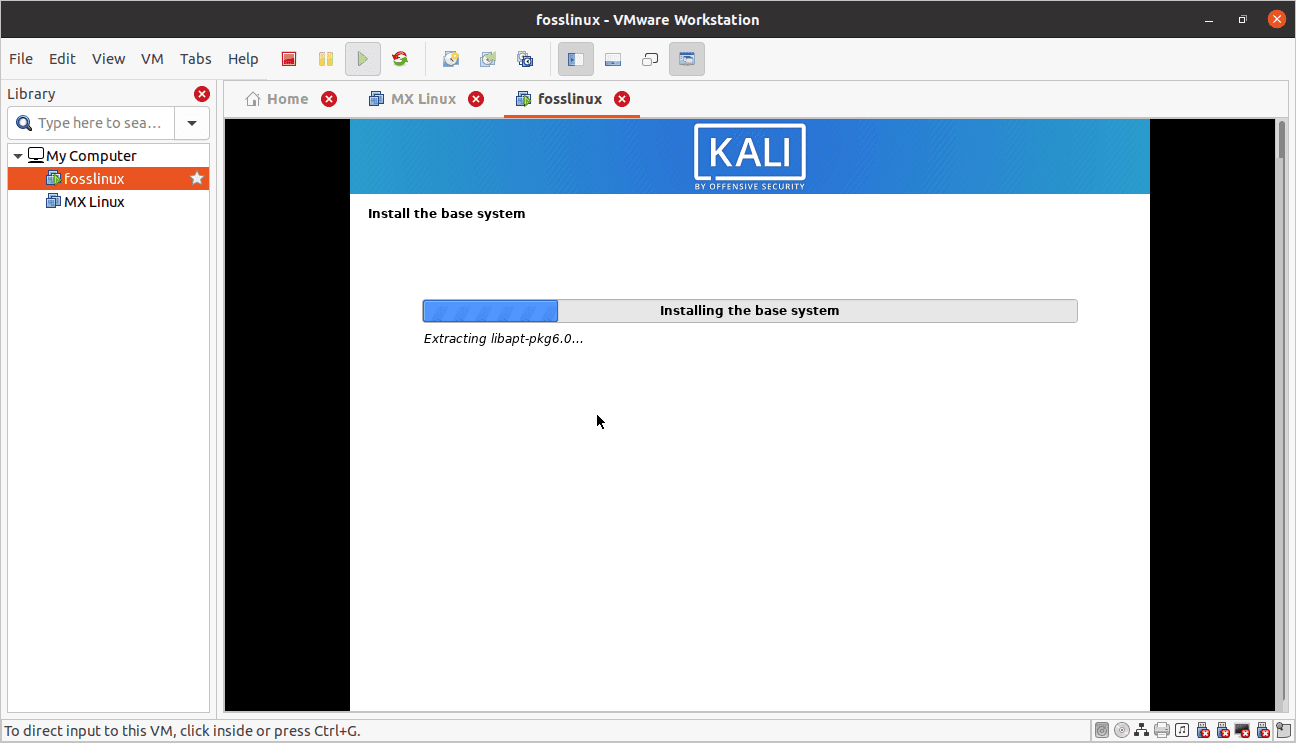
Task: Close the Library panel with its red X
Action: 202,94
